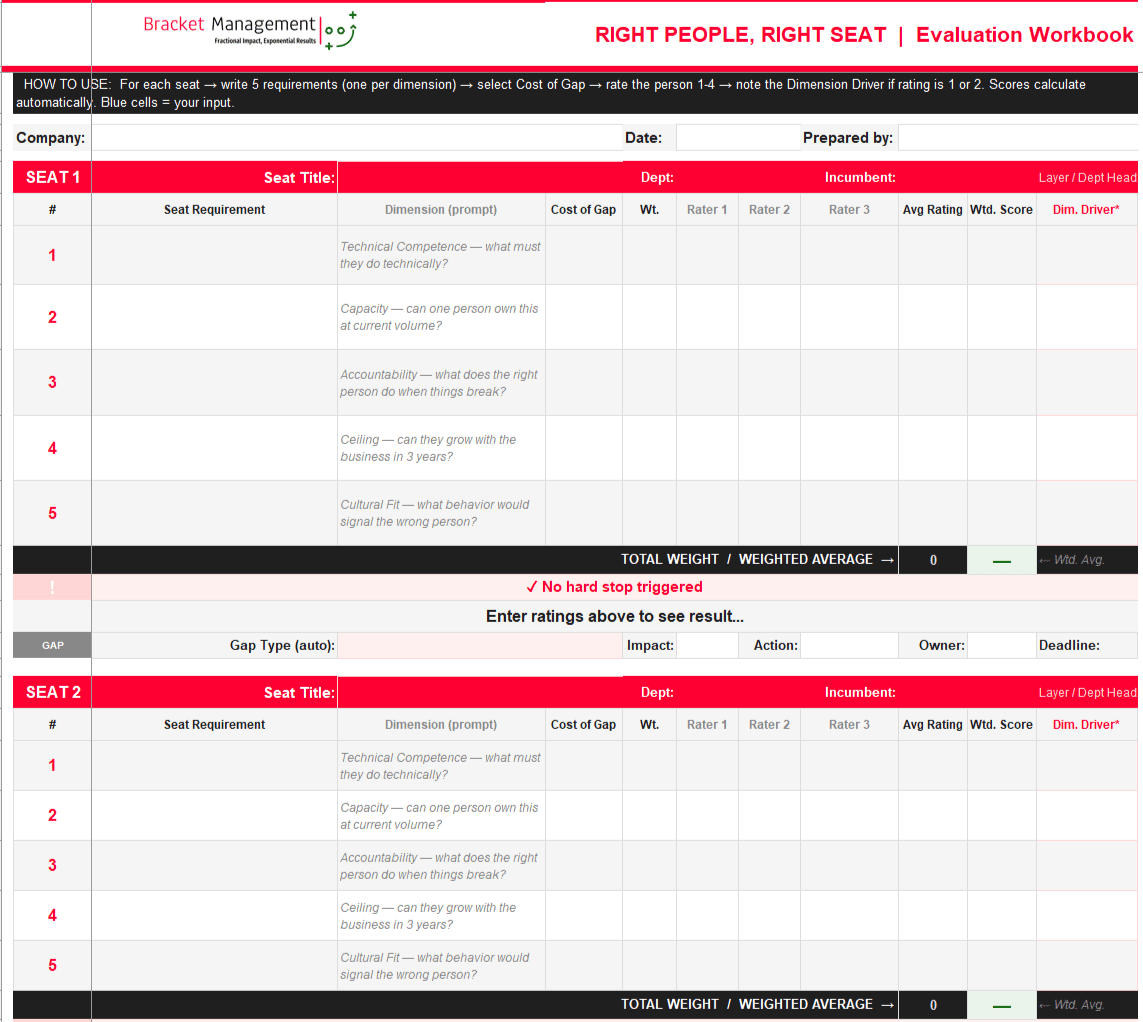
Task: Click Seat 1 'Rater 3' column header
Action: (849, 210)
